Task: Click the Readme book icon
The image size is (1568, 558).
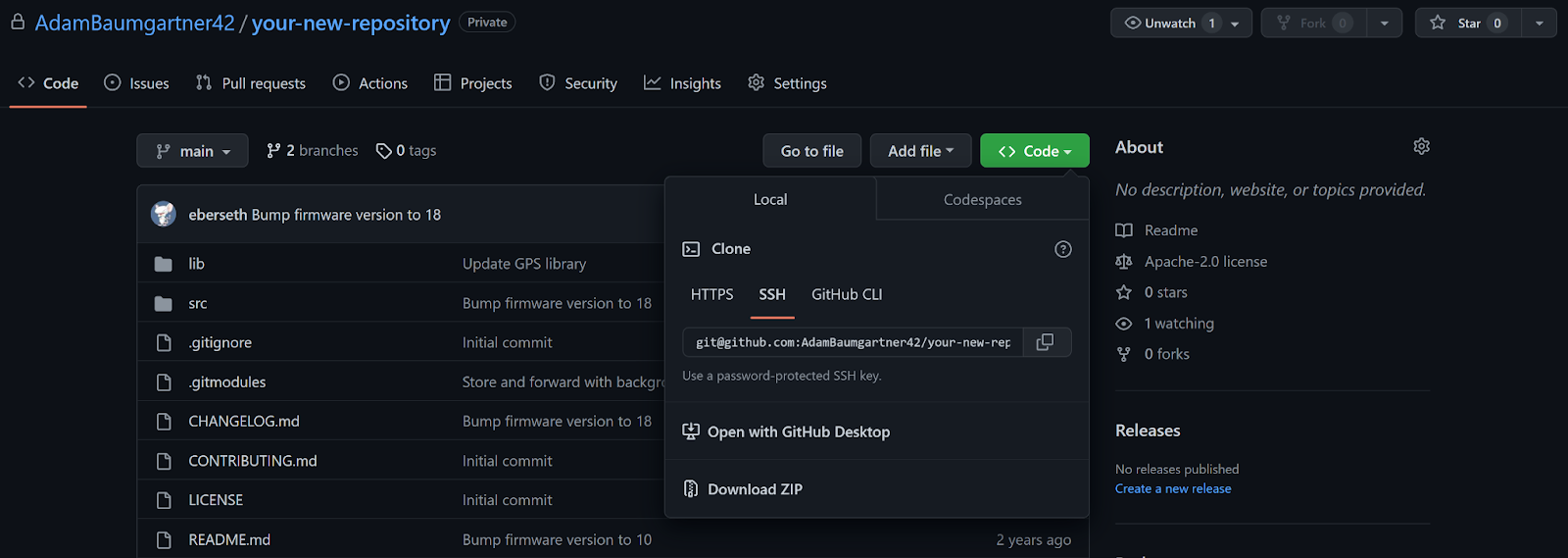Action: [1124, 230]
